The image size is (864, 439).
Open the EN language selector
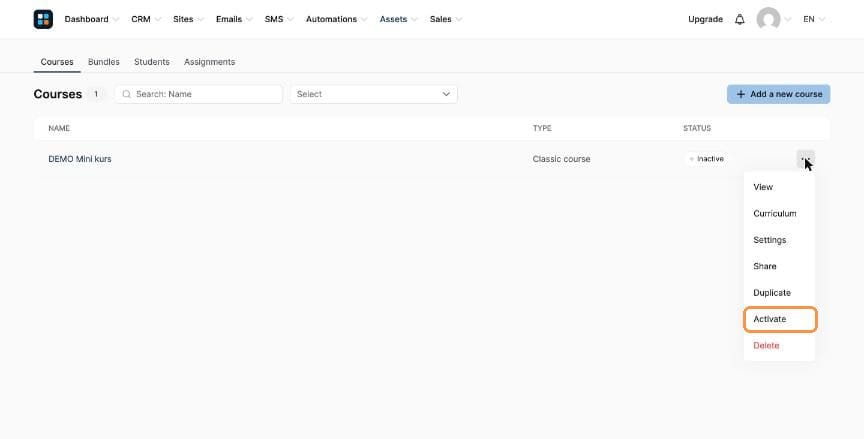(x=814, y=19)
